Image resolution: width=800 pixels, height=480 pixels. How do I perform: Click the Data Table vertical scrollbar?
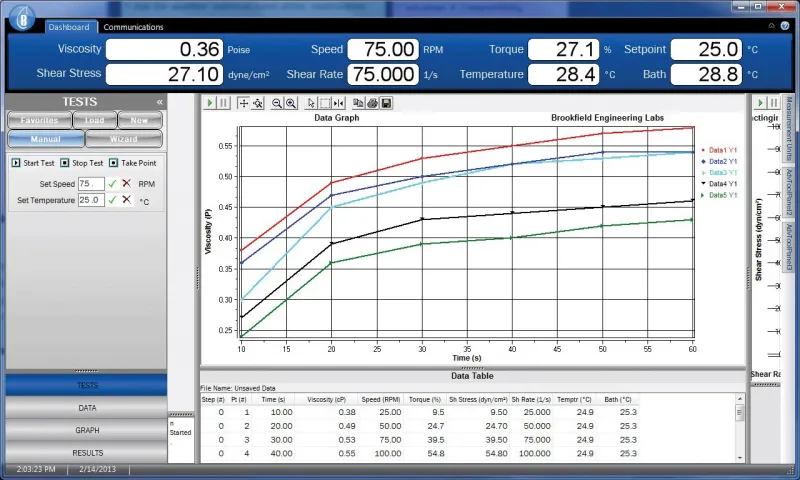click(740, 431)
